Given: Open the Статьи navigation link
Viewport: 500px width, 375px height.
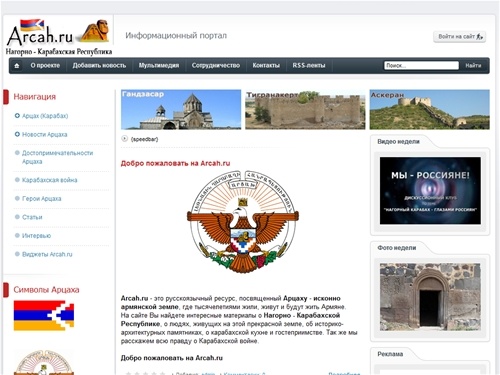Looking at the screenshot, I should [32, 217].
